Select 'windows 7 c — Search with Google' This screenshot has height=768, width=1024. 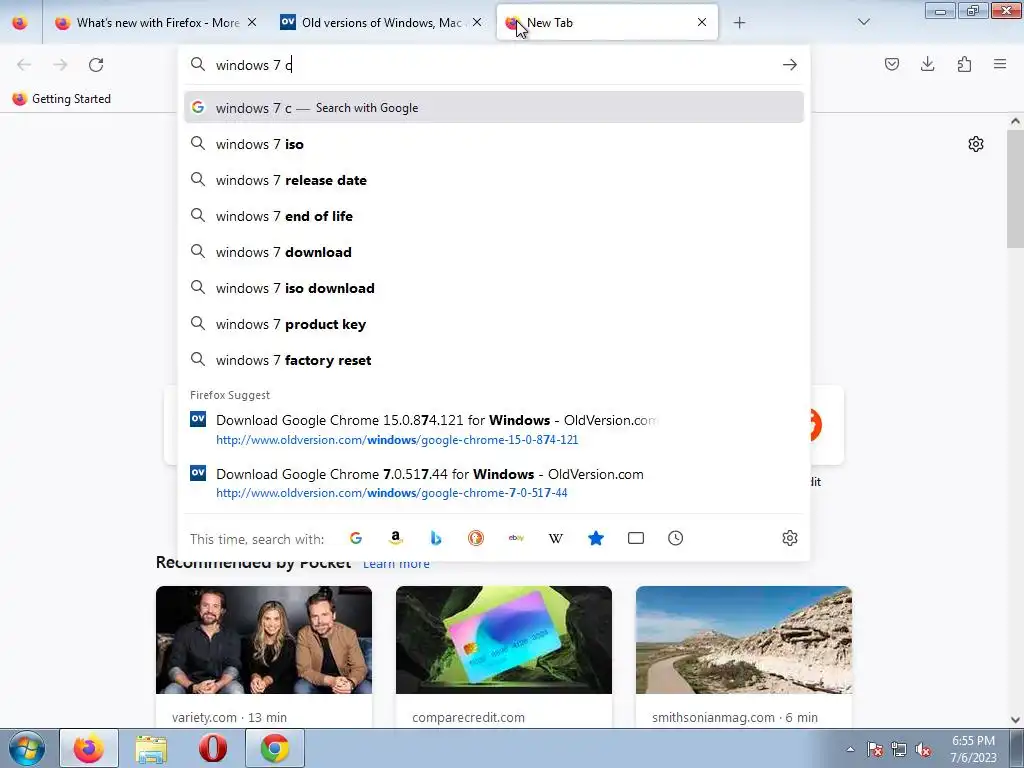[x=494, y=108]
